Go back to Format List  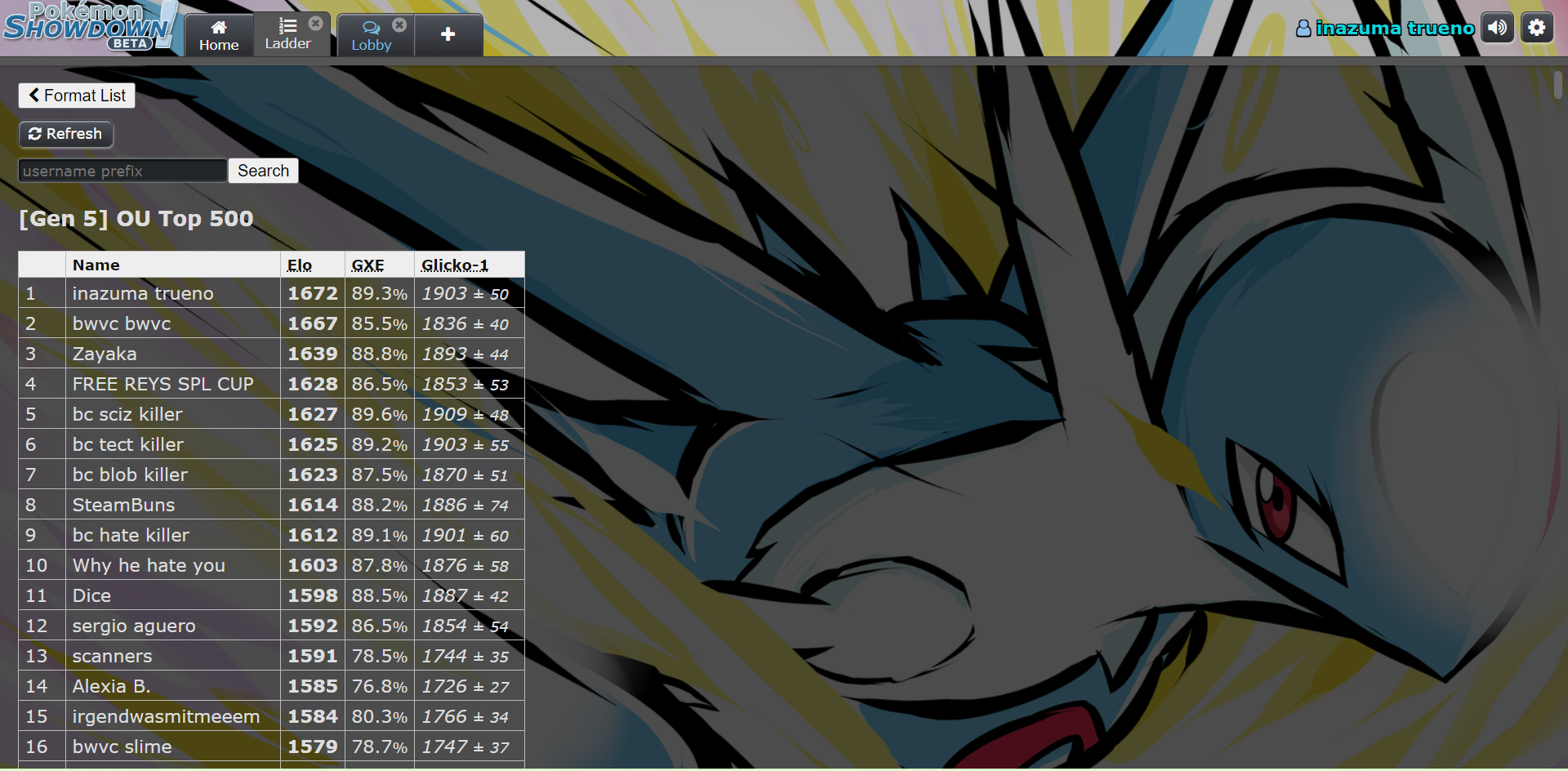click(77, 96)
